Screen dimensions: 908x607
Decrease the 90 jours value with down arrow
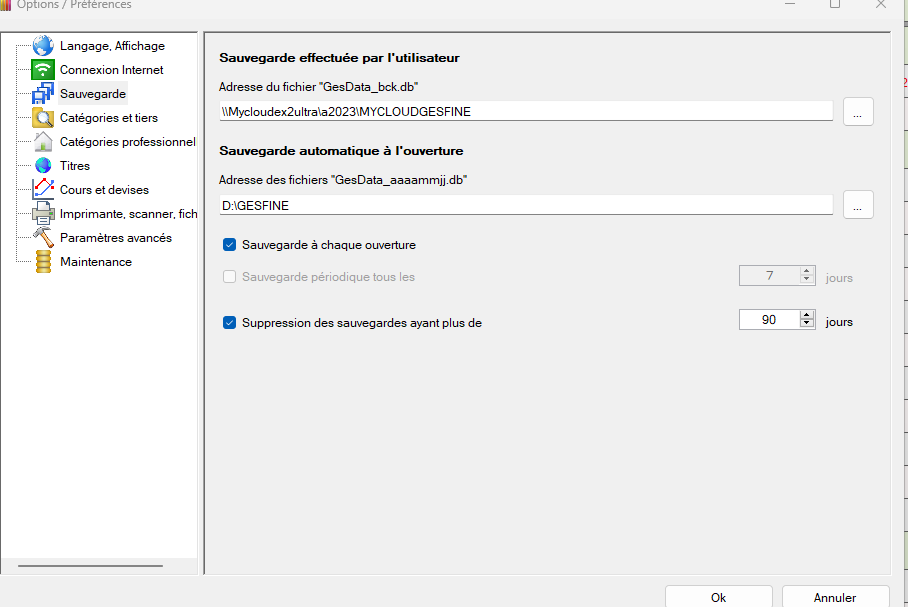pyautogui.click(x=807, y=325)
